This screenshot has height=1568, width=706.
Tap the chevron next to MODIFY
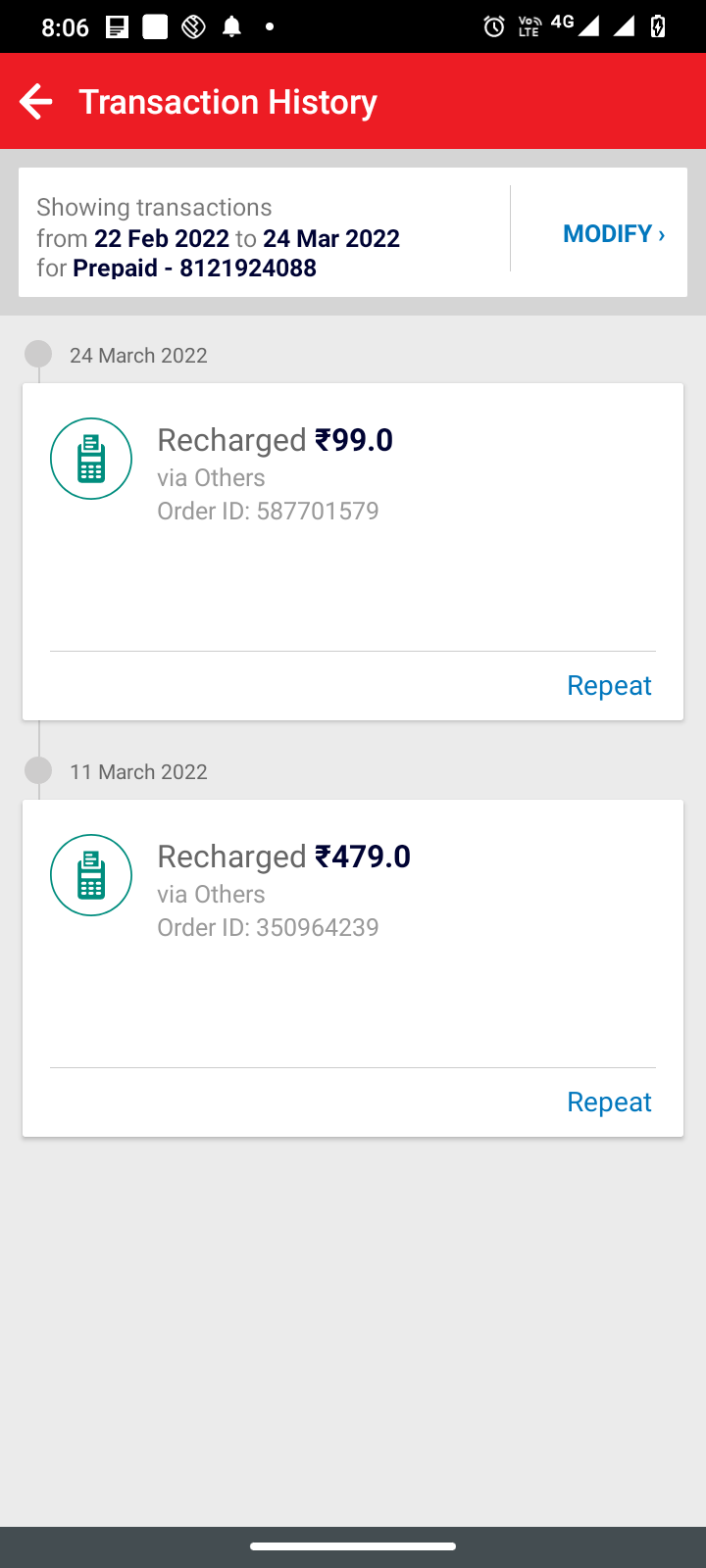[662, 234]
